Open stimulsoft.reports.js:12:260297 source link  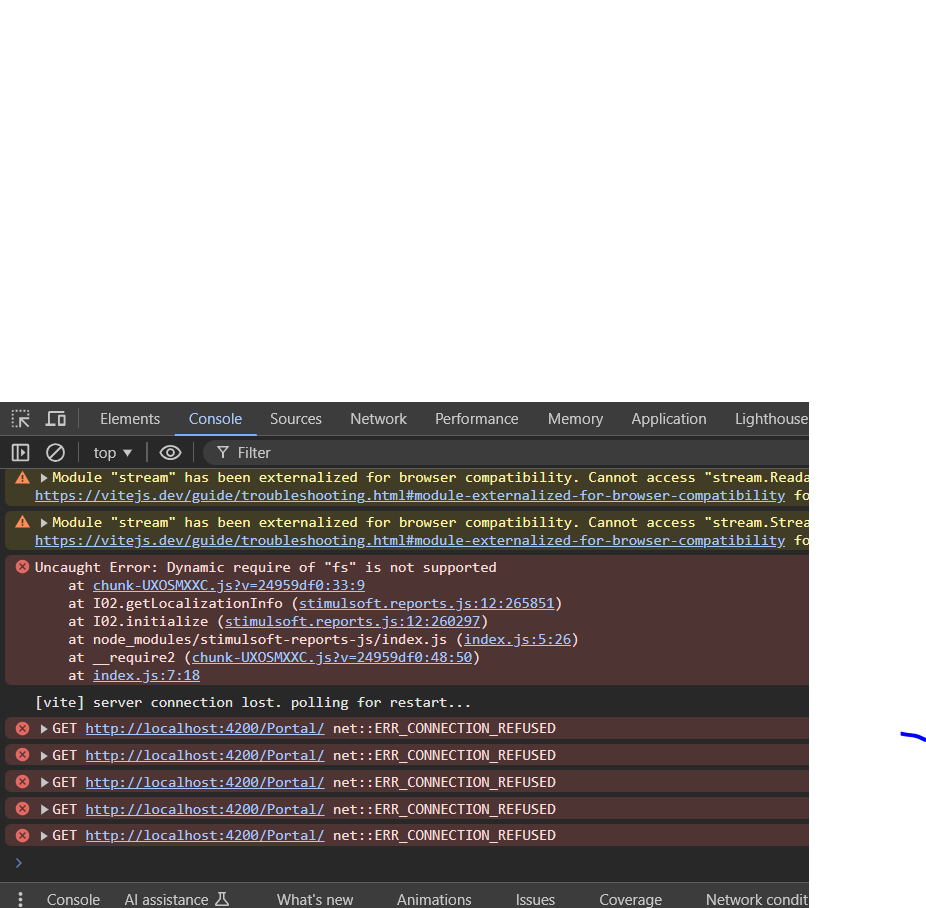tap(352, 621)
